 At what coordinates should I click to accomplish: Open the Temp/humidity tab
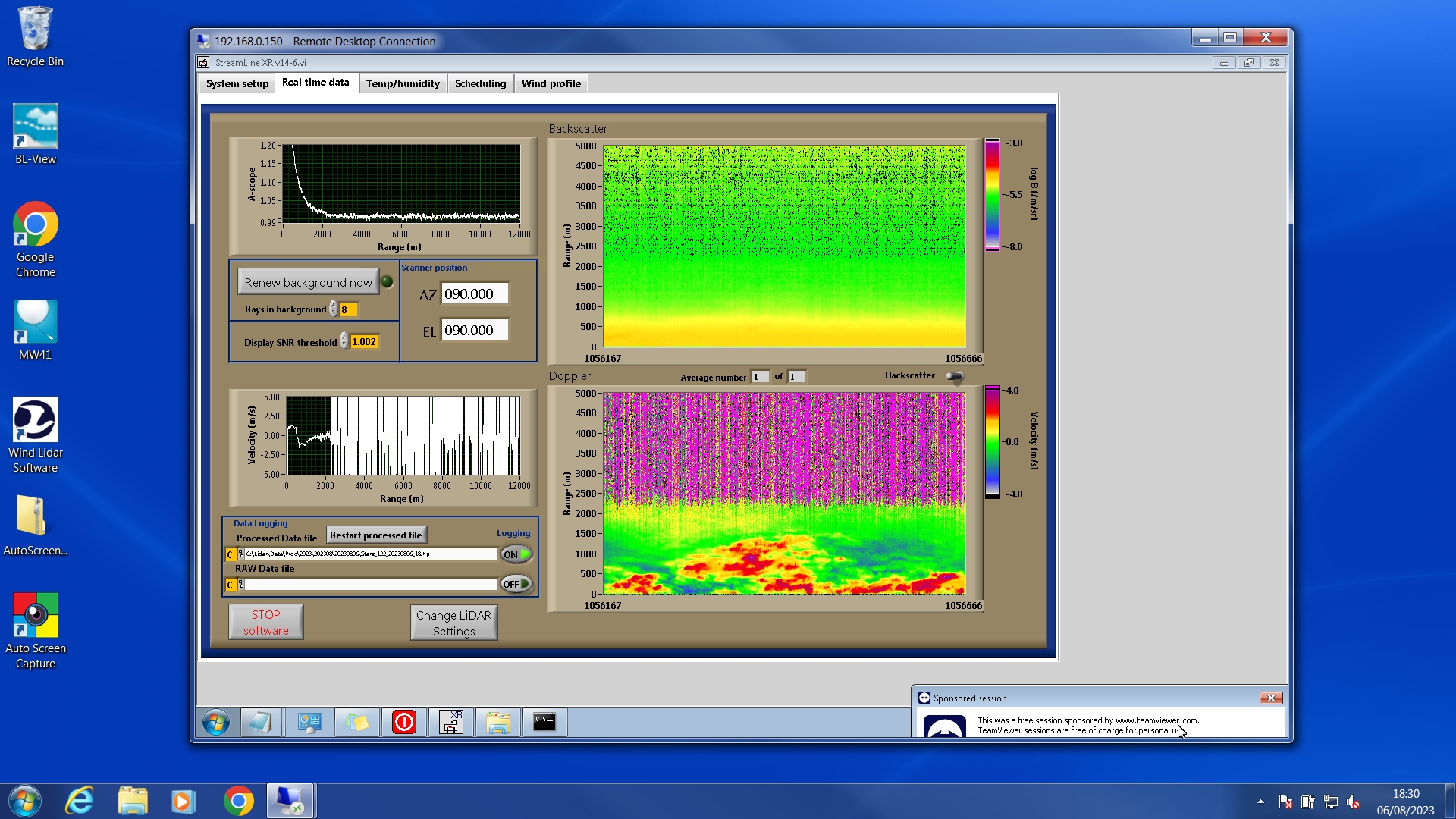pyautogui.click(x=403, y=83)
